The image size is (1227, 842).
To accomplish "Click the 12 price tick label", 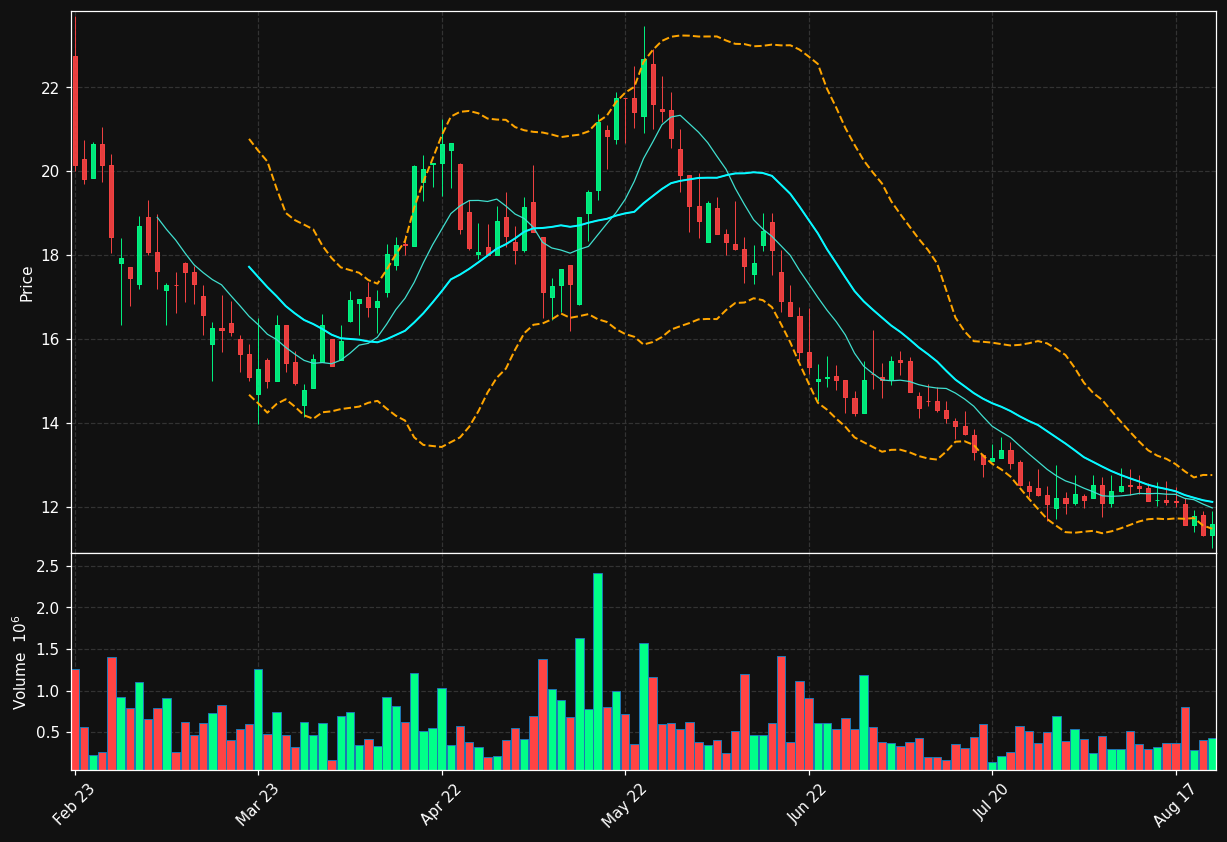I will coord(51,508).
